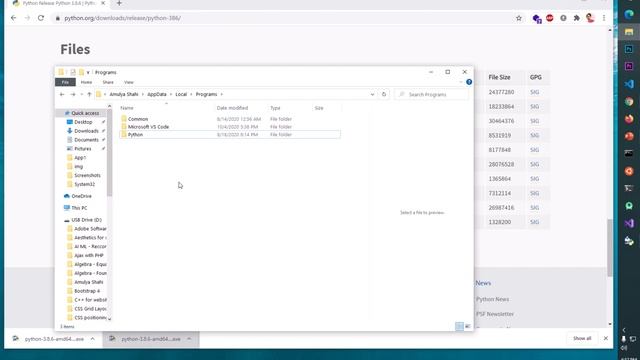
Task: Open the Screenshots folder in sidebar
Action: click(x=87, y=176)
